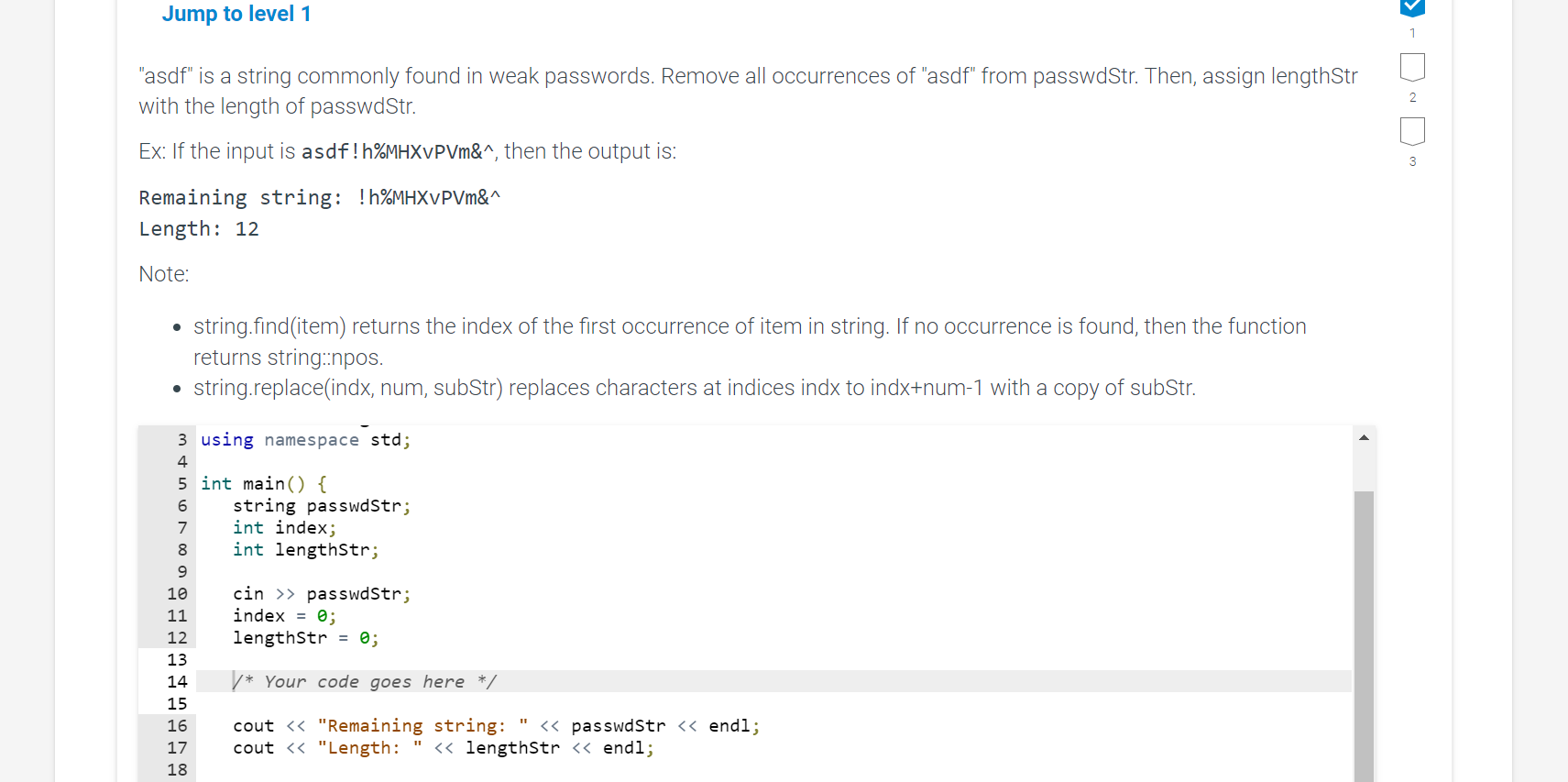Click the lengthStr = 0 assignment line

304,637
